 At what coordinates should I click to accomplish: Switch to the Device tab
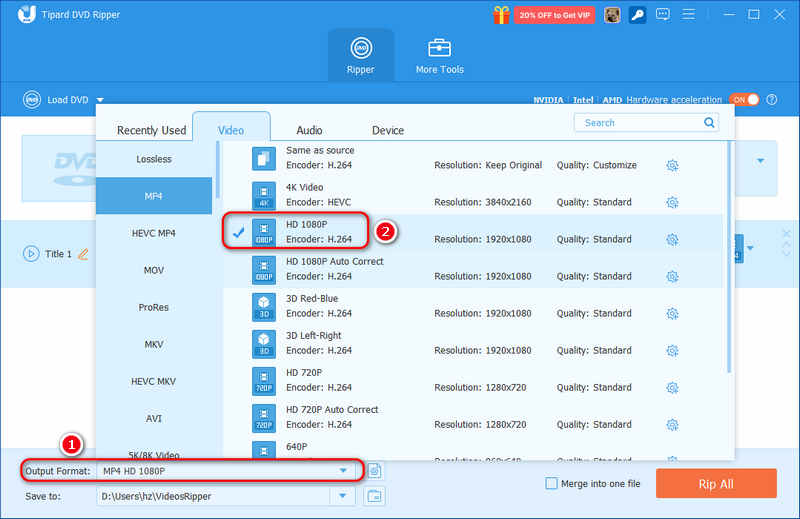[x=388, y=130]
